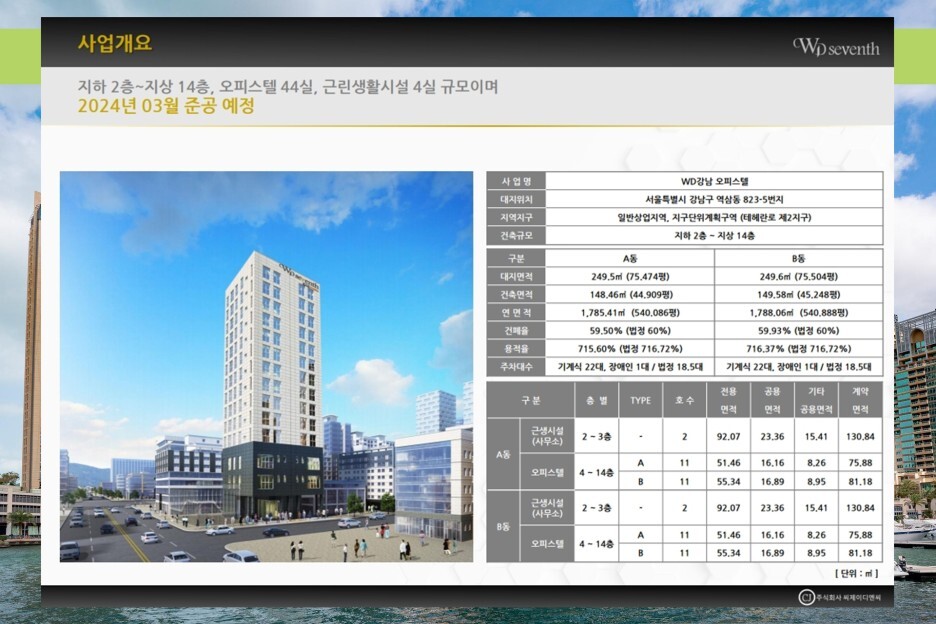Select the '사업개요' slide title
936x624 pixels.
click(x=115, y=43)
